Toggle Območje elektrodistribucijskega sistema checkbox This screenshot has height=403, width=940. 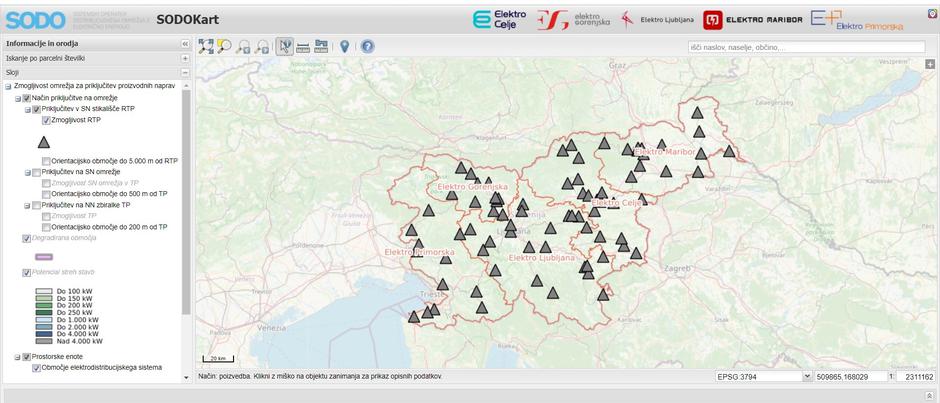(37, 368)
